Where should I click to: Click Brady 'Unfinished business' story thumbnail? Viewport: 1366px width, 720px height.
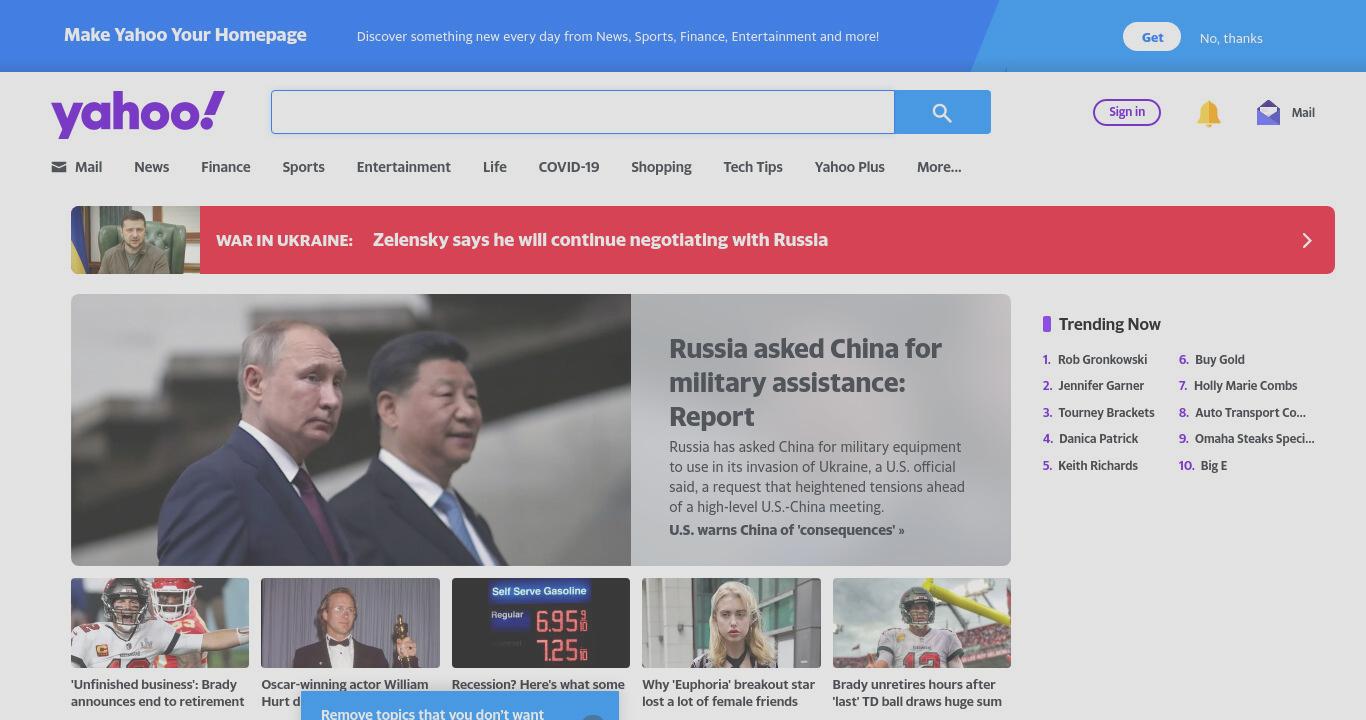pos(160,623)
